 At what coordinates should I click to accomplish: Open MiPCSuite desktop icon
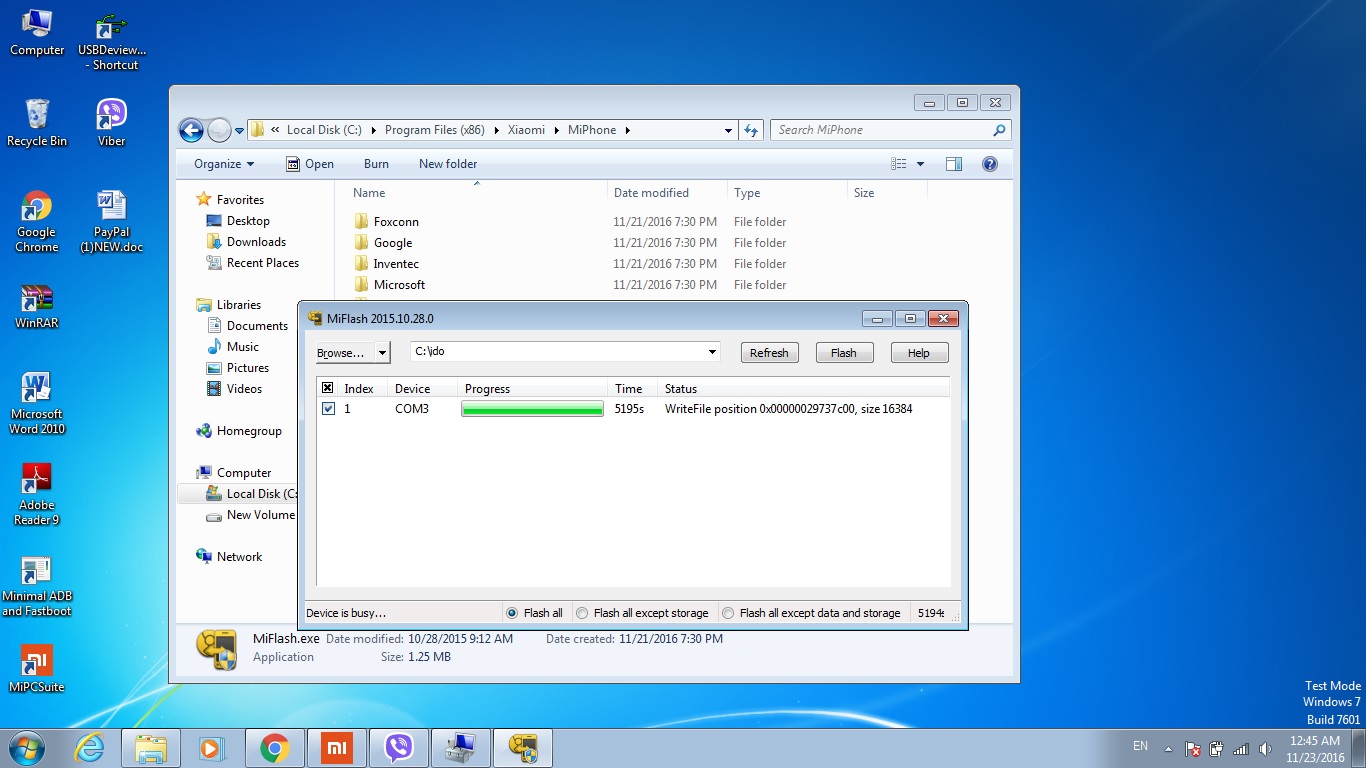[x=36, y=669]
